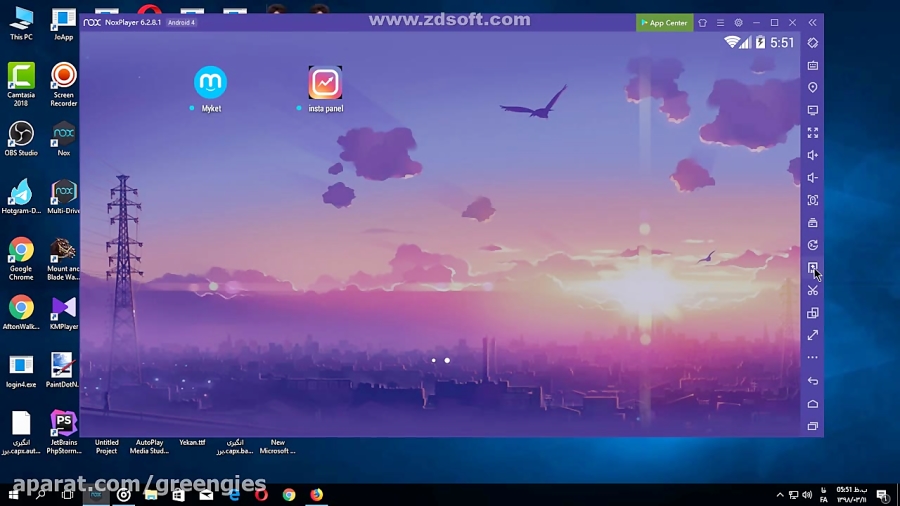Show more tools three-dots sidebar icon
This screenshot has height=506, width=900.
tap(813, 357)
